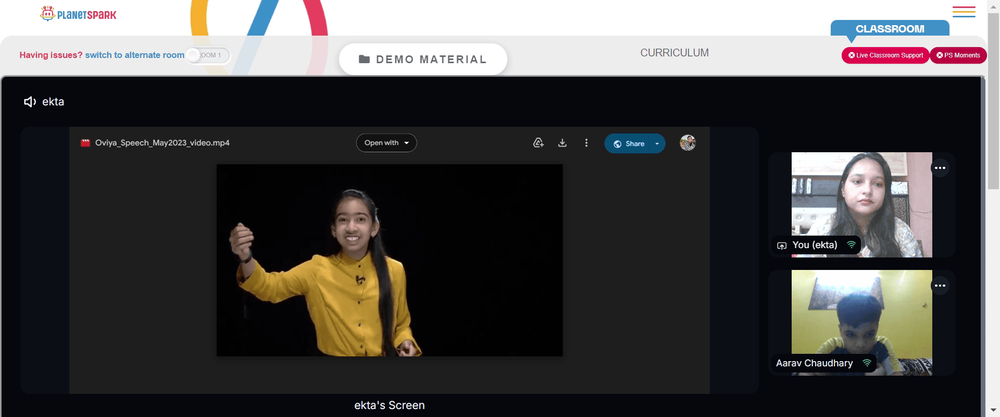Viewport: 1000px width, 417px height.
Task: Open options for Aarav Chaudhary's tile
Action: point(940,286)
